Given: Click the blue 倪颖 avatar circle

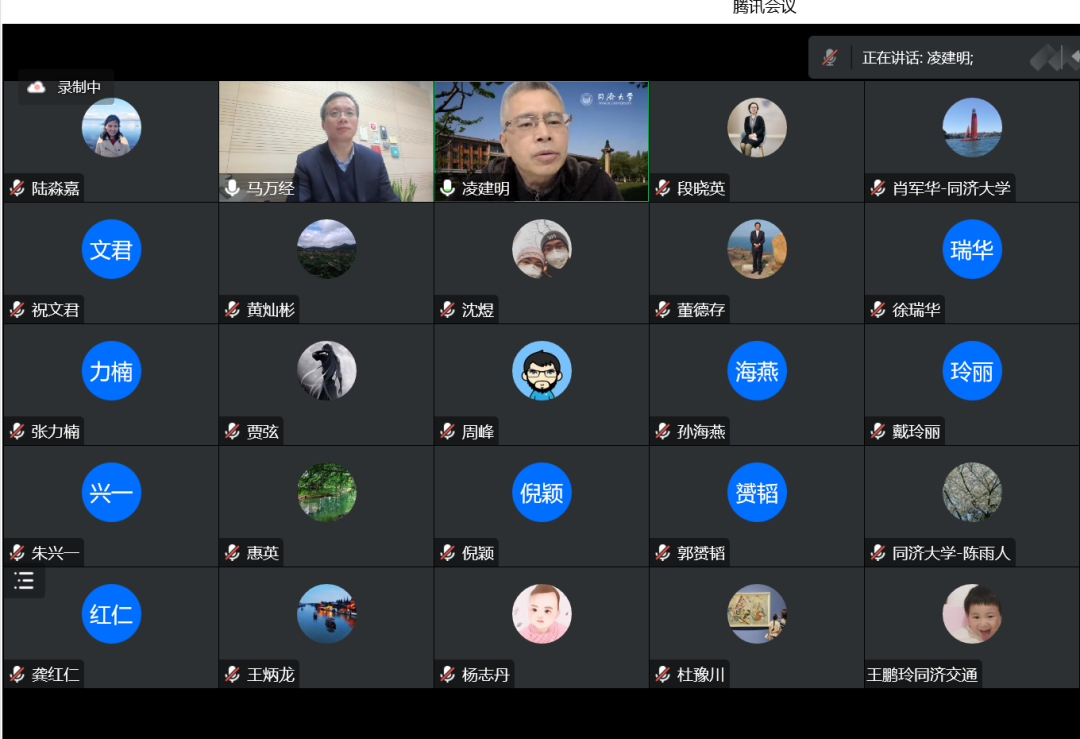Looking at the screenshot, I should coord(541,493).
